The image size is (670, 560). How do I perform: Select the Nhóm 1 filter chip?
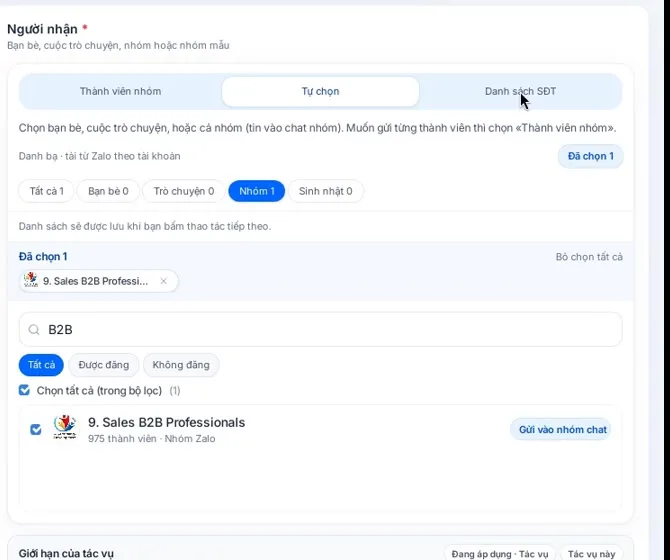click(x=257, y=191)
